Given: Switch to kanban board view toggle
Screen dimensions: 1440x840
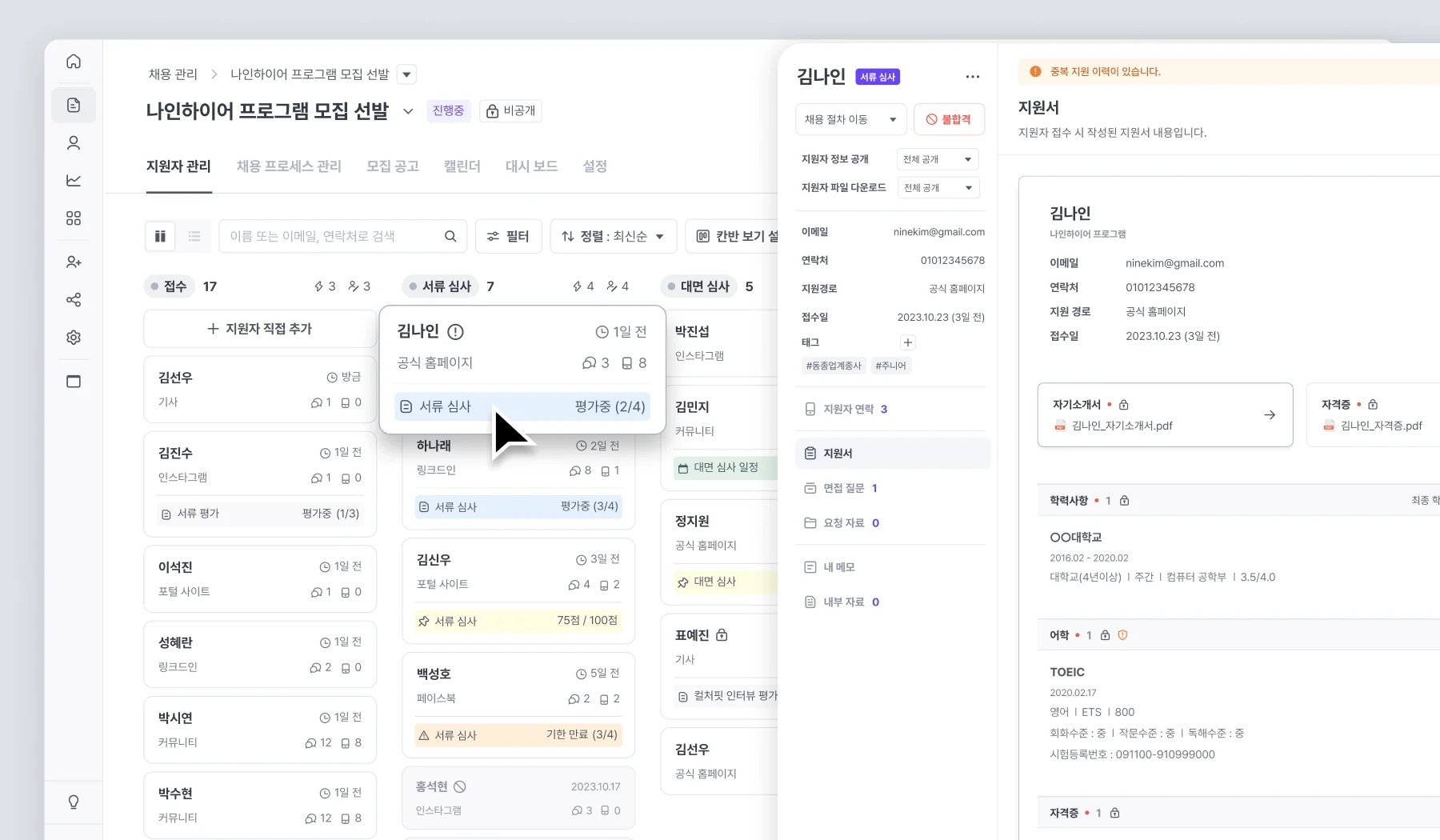Looking at the screenshot, I should click(160, 236).
